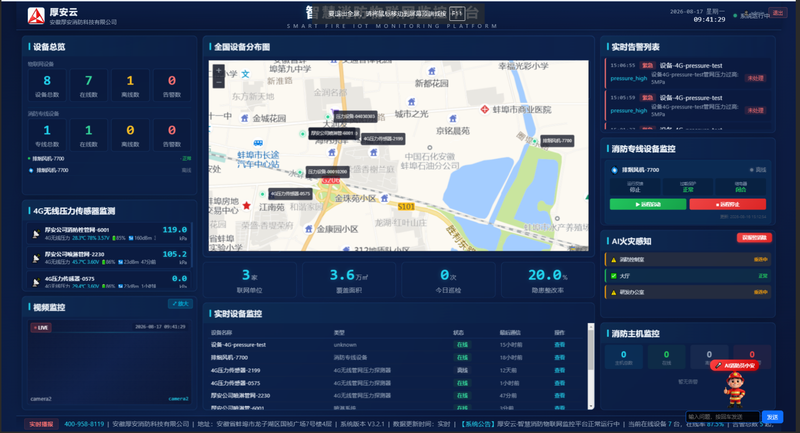Click the red LIVE badge on video
800x433 pixels.
coord(41,327)
